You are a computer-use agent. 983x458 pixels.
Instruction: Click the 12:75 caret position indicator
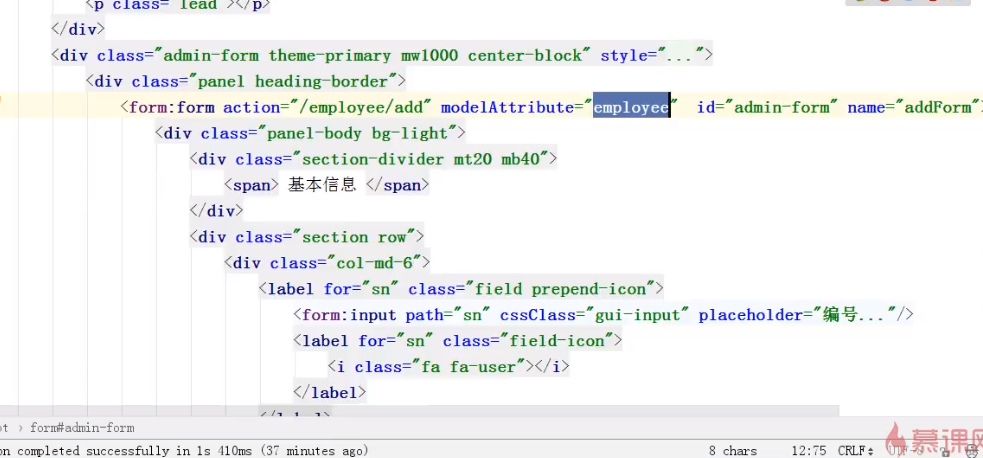pyautogui.click(x=809, y=451)
